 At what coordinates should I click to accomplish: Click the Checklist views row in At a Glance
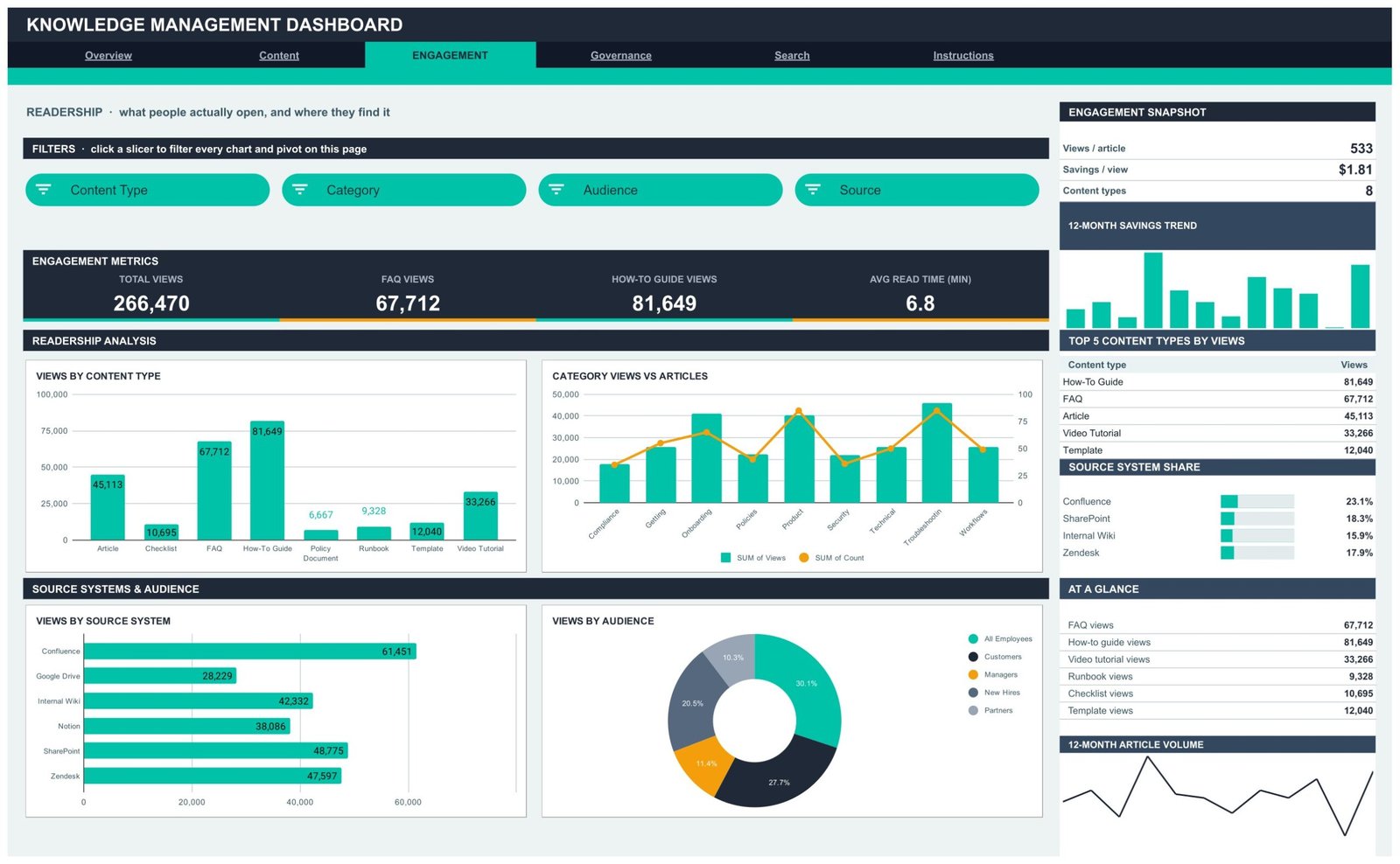pyautogui.click(x=1217, y=693)
